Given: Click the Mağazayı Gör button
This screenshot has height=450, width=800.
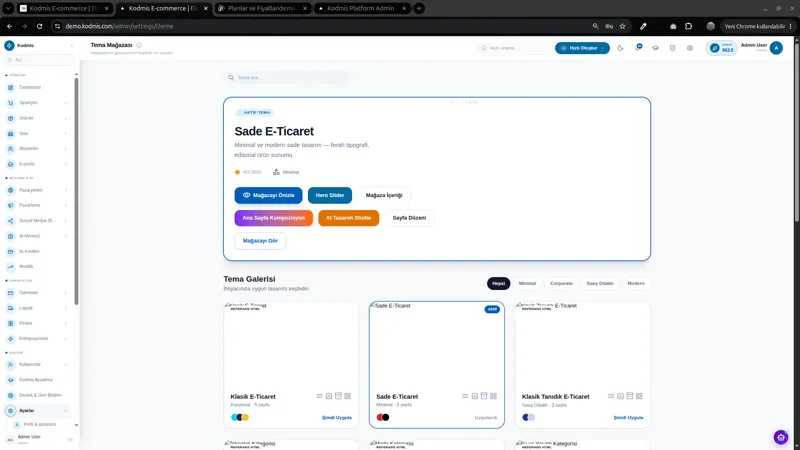Looking at the screenshot, I should [260, 241].
